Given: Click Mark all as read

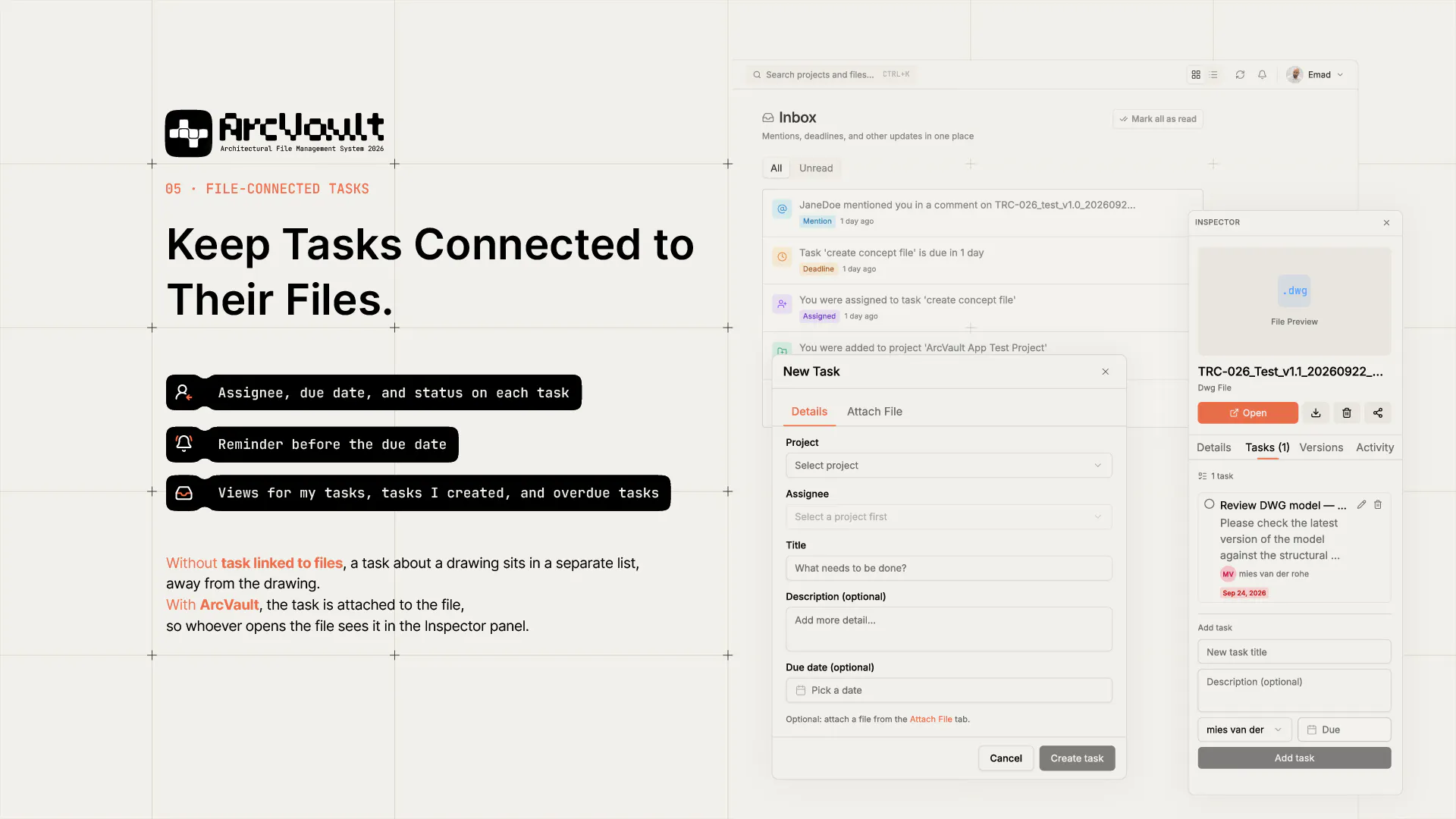Looking at the screenshot, I should (x=1158, y=119).
